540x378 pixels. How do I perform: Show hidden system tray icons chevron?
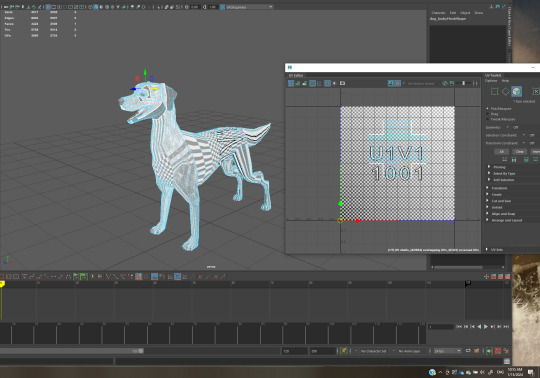click(440, 372)
